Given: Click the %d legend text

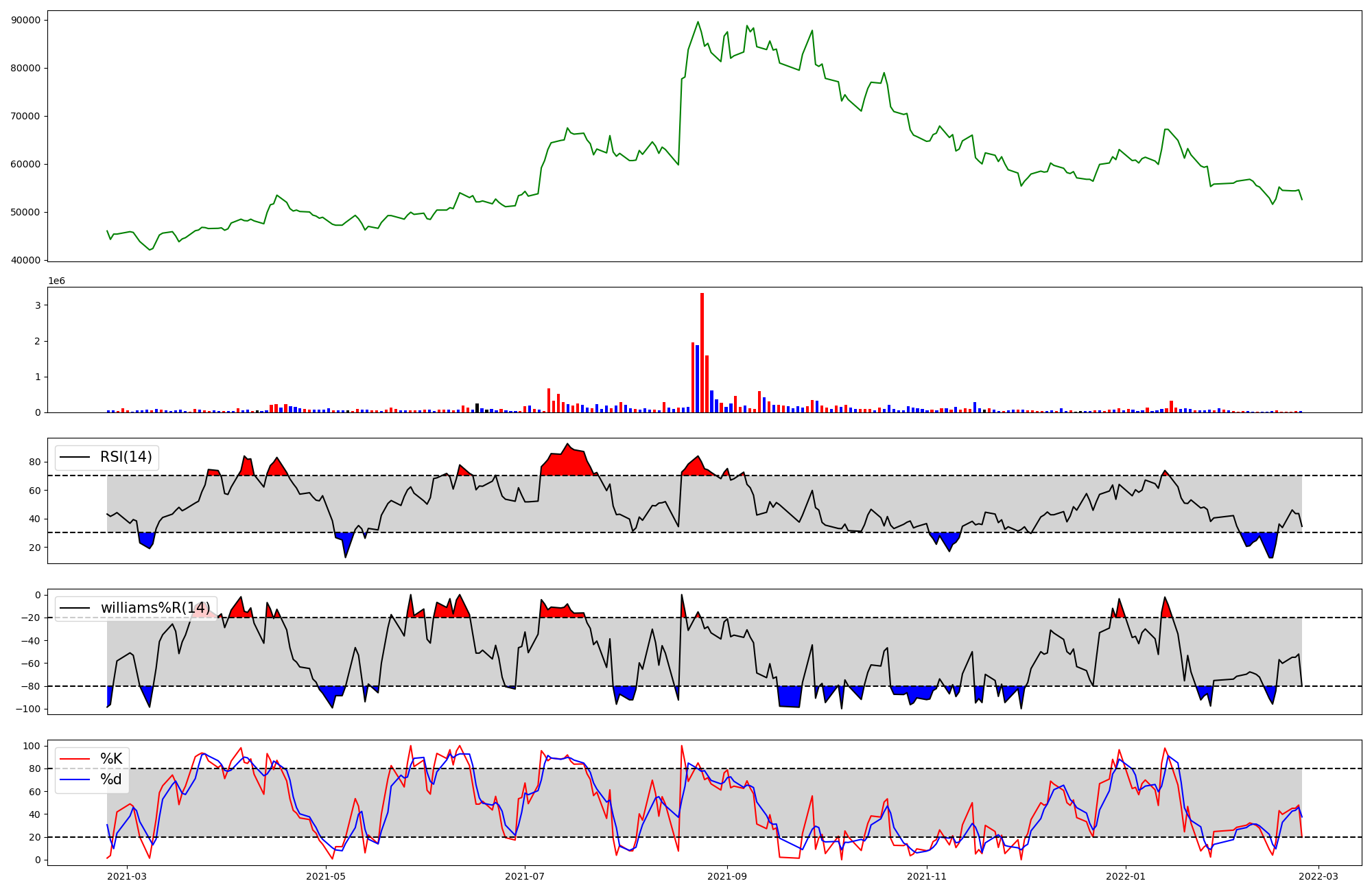Looking at the screenshot, I should pyautogui.click(x=111, y=779).
